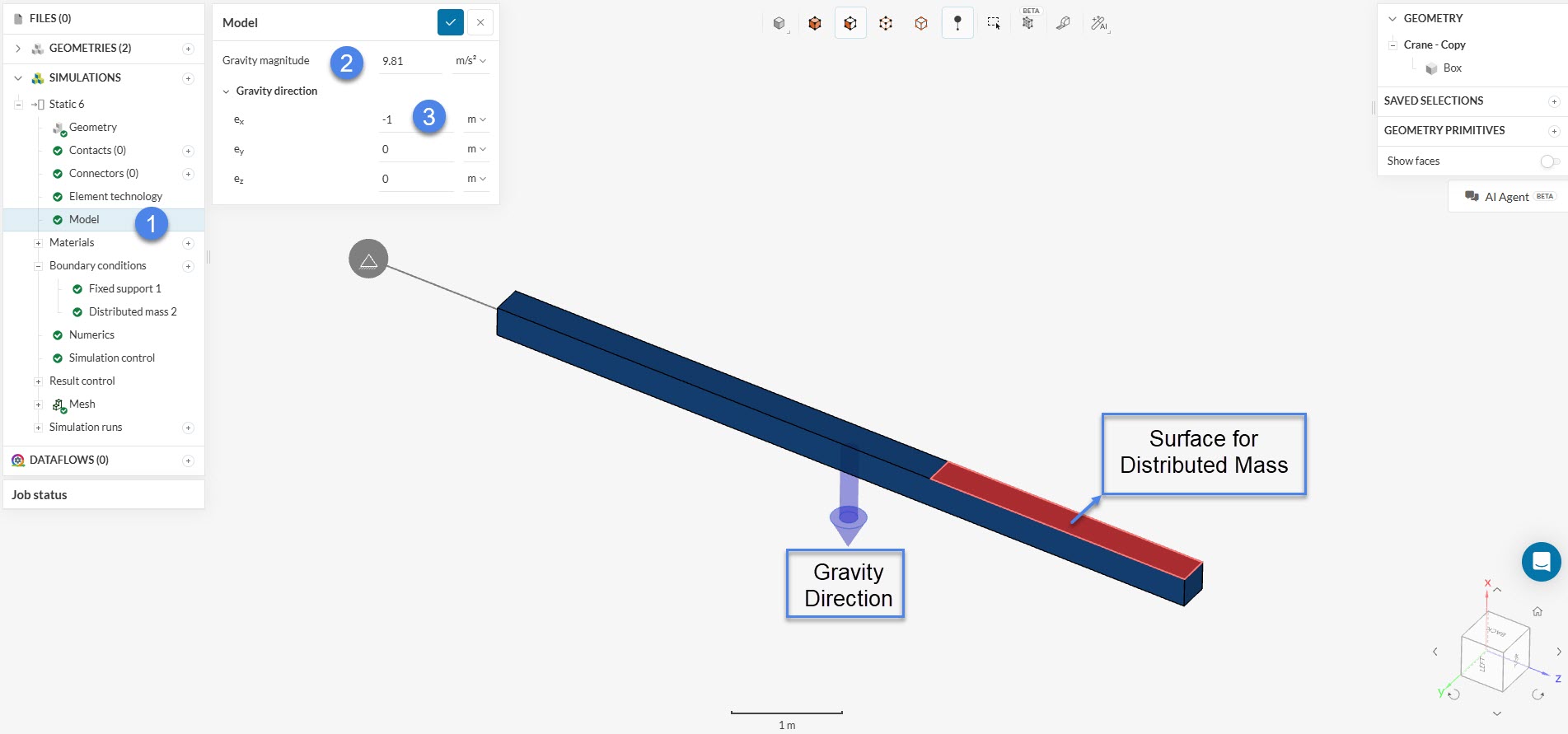Viewport: 1568px width, 734px height.
Task: Activate face selection mode icon
Action: [x=850, y=23]
